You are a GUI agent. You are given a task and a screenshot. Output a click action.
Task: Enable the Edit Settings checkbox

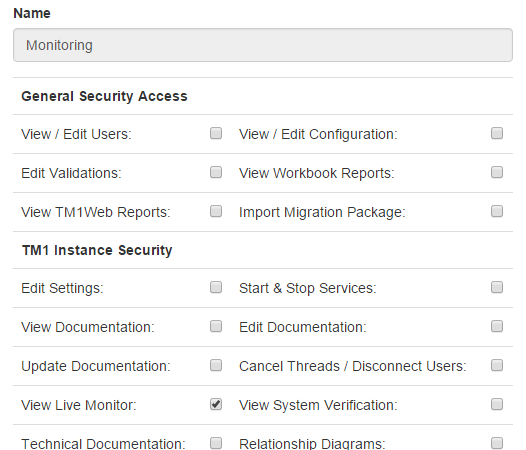click(216, 287)
